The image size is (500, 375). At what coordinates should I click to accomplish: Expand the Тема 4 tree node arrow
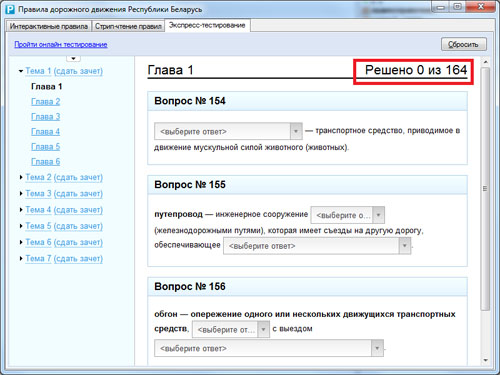(x=21, y=210)
